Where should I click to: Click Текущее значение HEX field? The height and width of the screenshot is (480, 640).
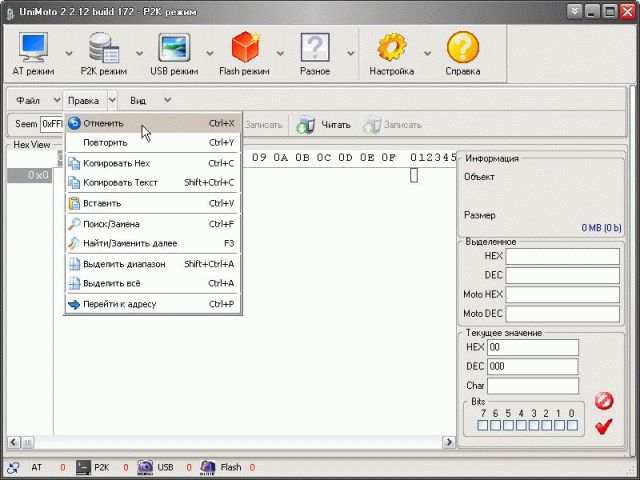click(533, 347)
